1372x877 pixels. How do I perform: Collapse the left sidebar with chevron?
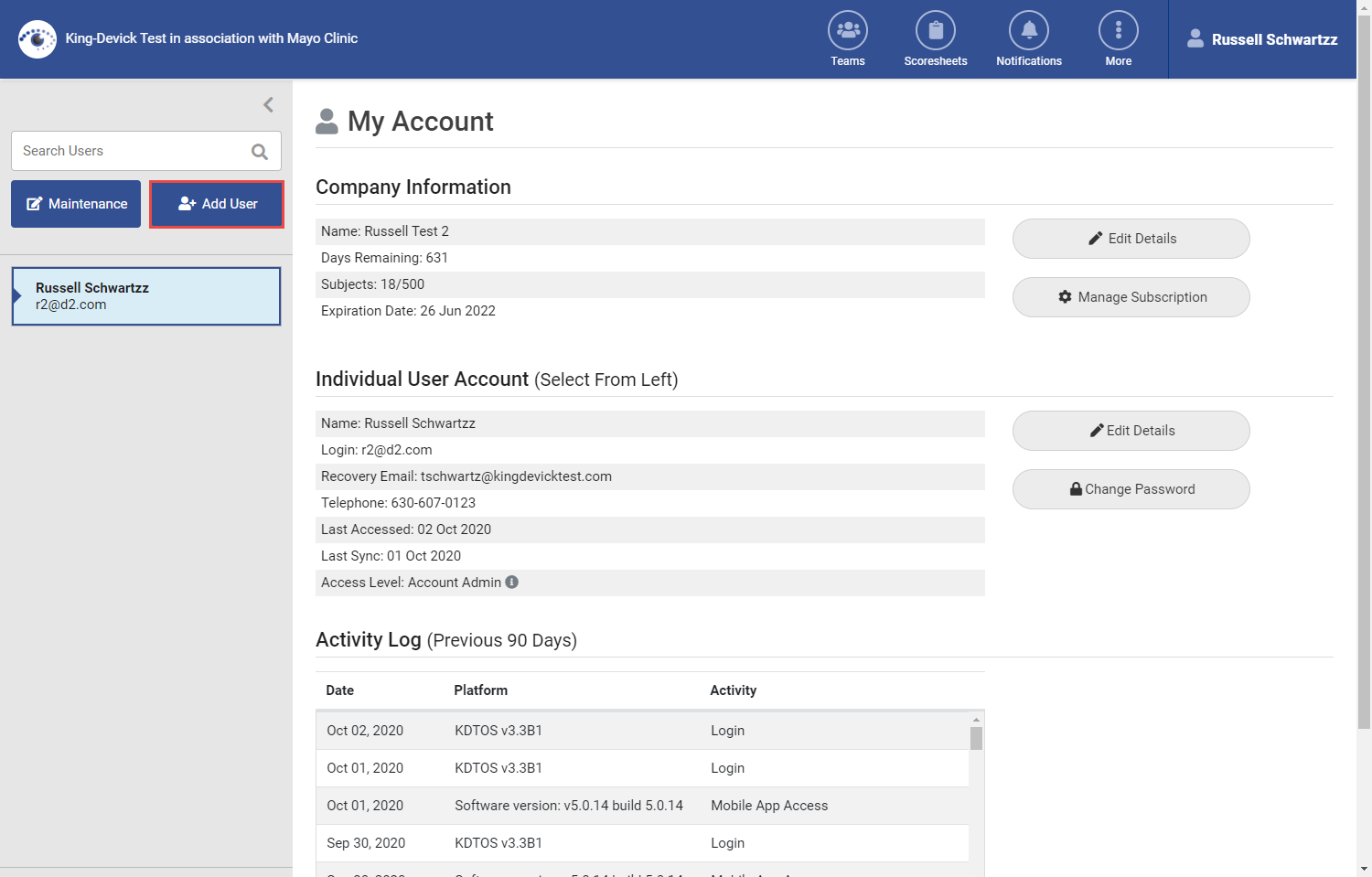point(268,105)
